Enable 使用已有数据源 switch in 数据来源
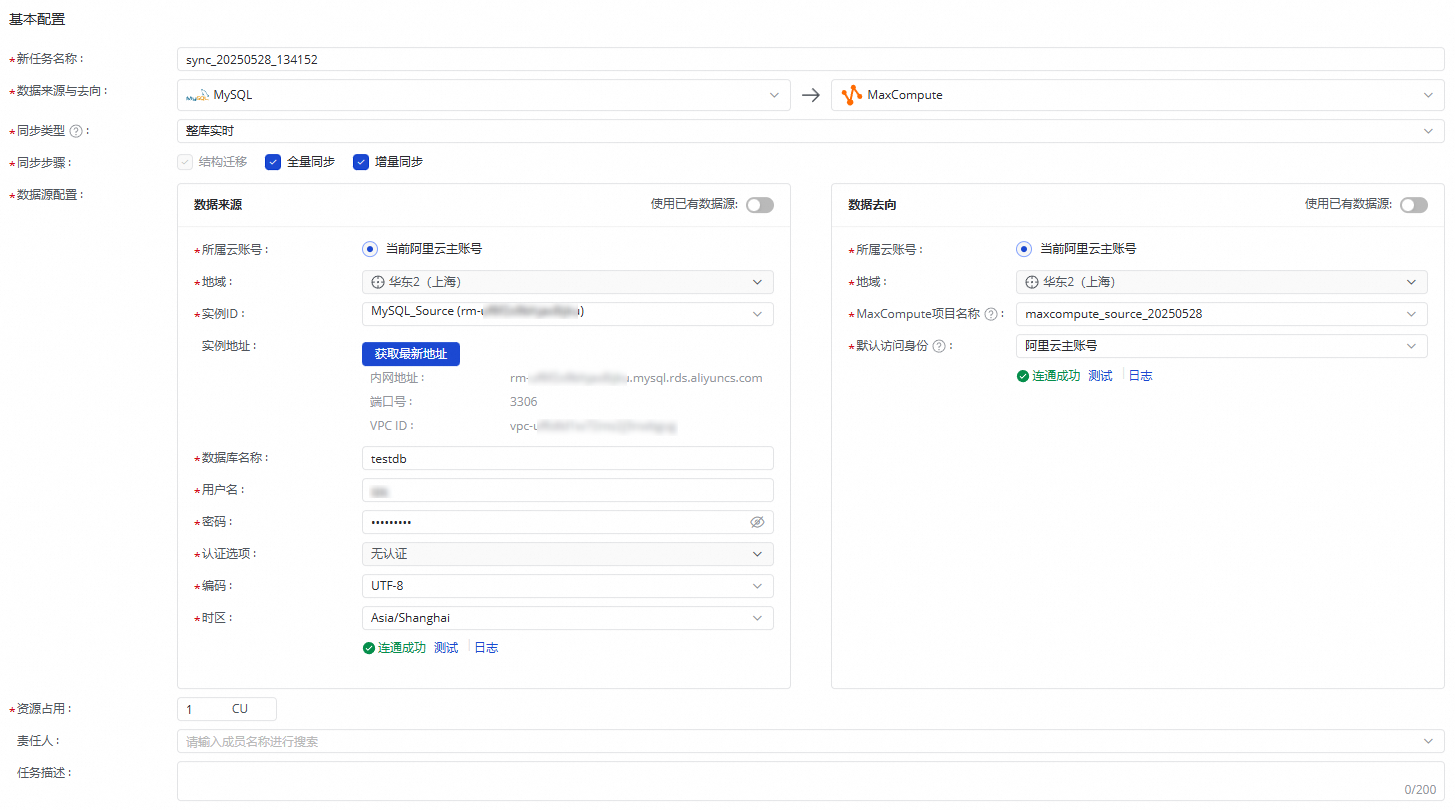This screenshot has width=1455, height=810. (x=760, y=205)
